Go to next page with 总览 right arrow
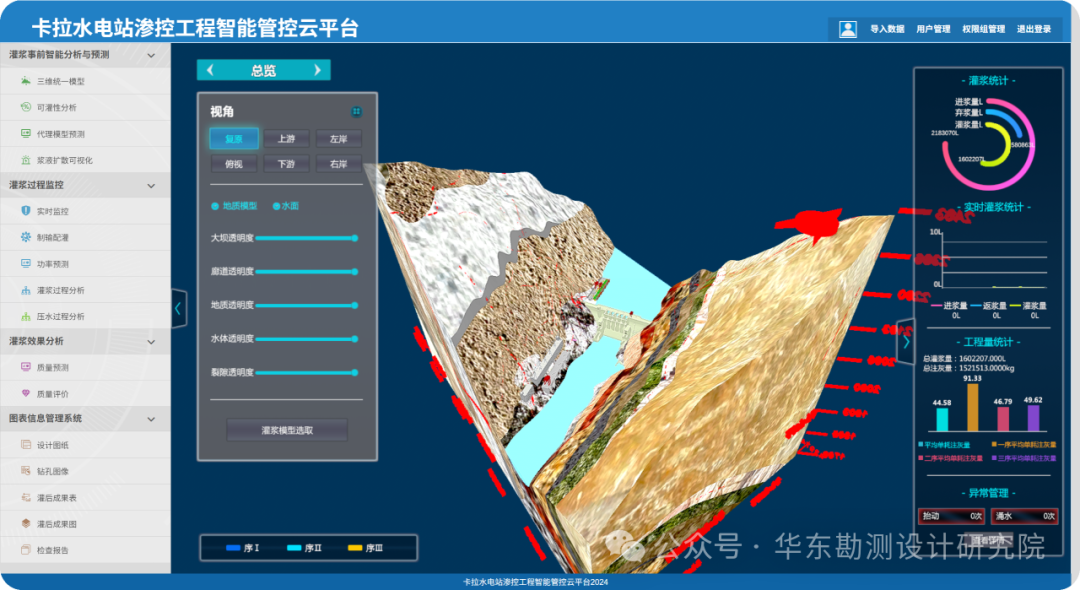 click(317, 70)
